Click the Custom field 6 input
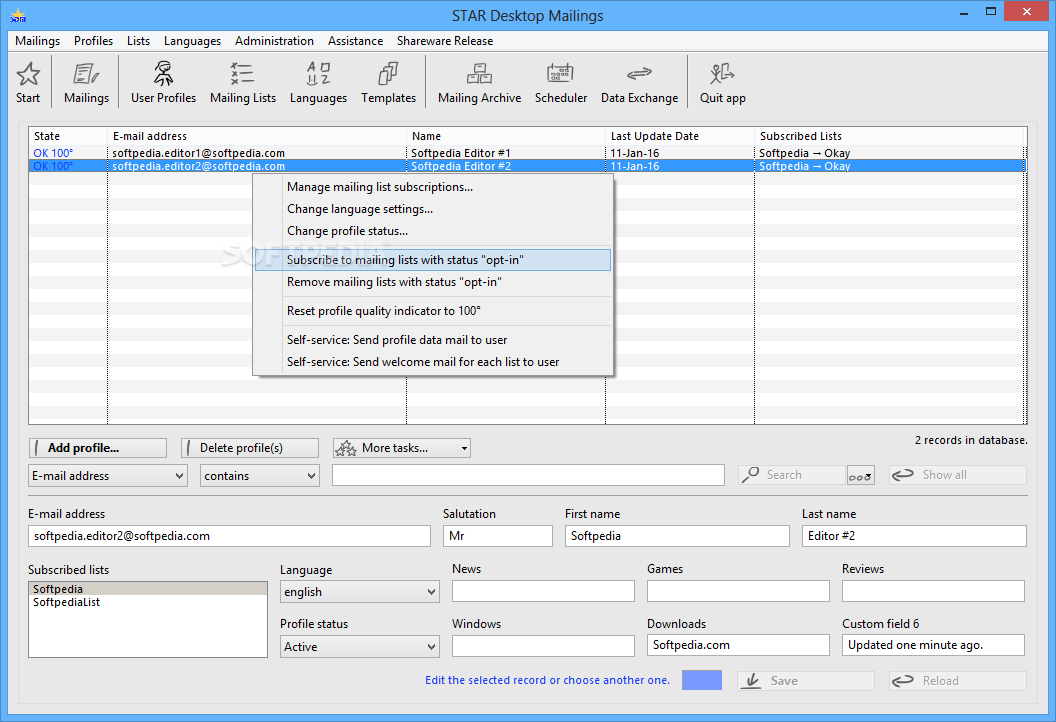The width and height of the screenshot is (1056, 722). point(933,645)
